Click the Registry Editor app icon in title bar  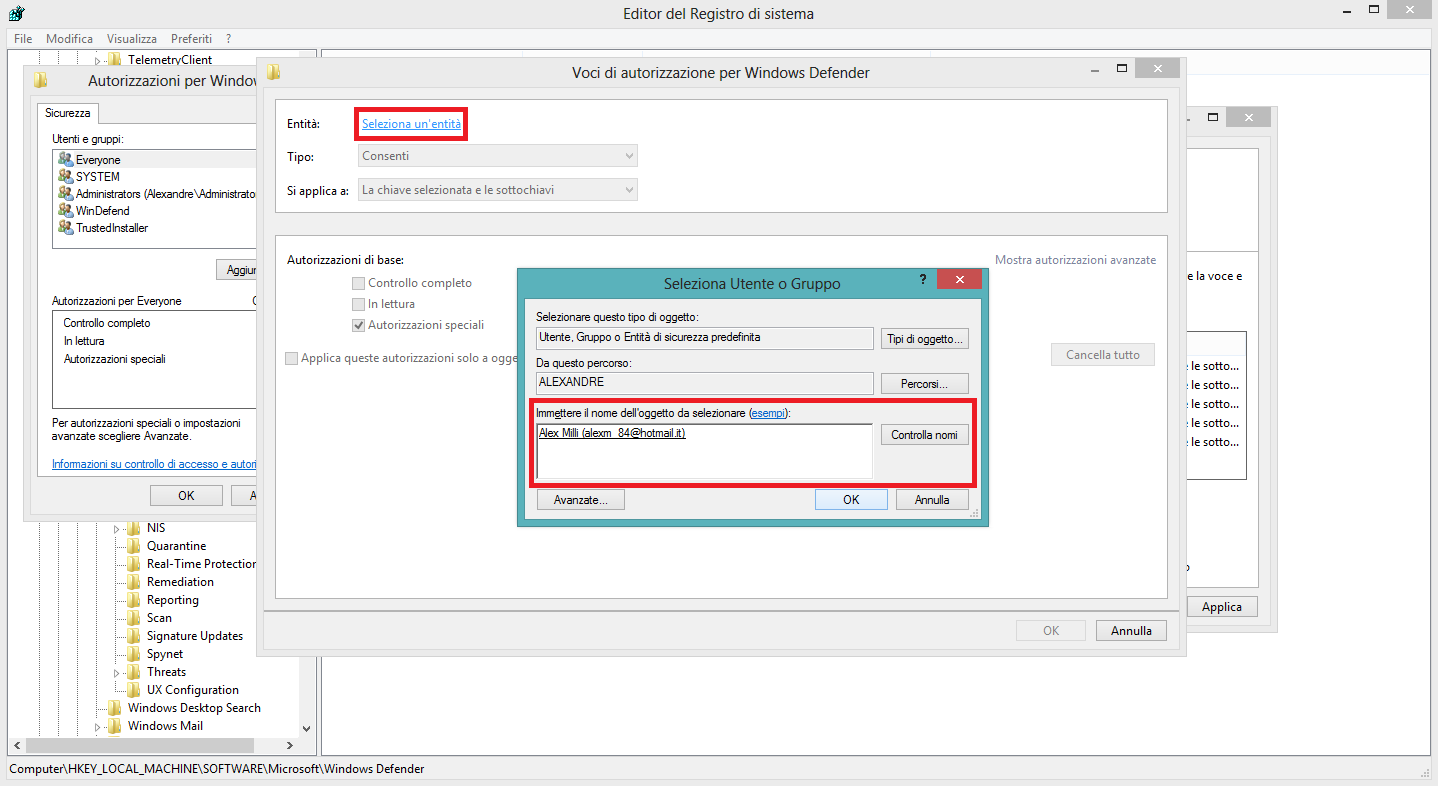point(17,14)
